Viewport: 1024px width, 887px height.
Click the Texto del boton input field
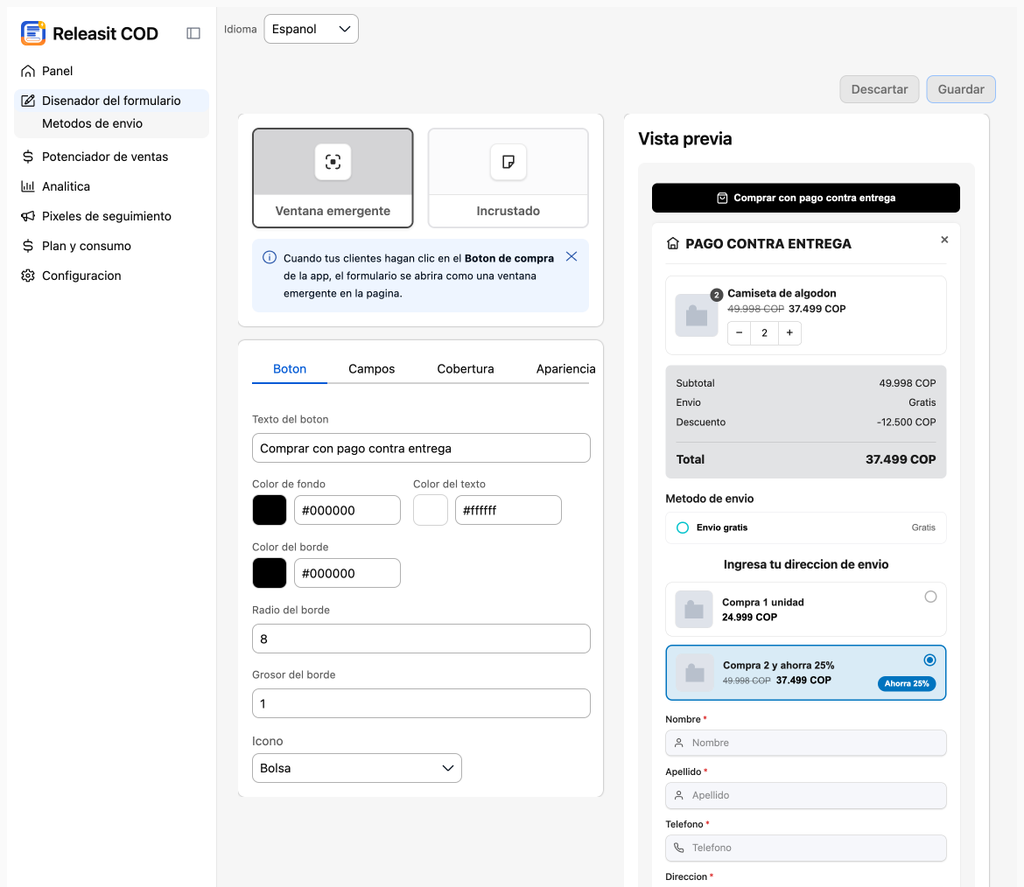point(421,448)
